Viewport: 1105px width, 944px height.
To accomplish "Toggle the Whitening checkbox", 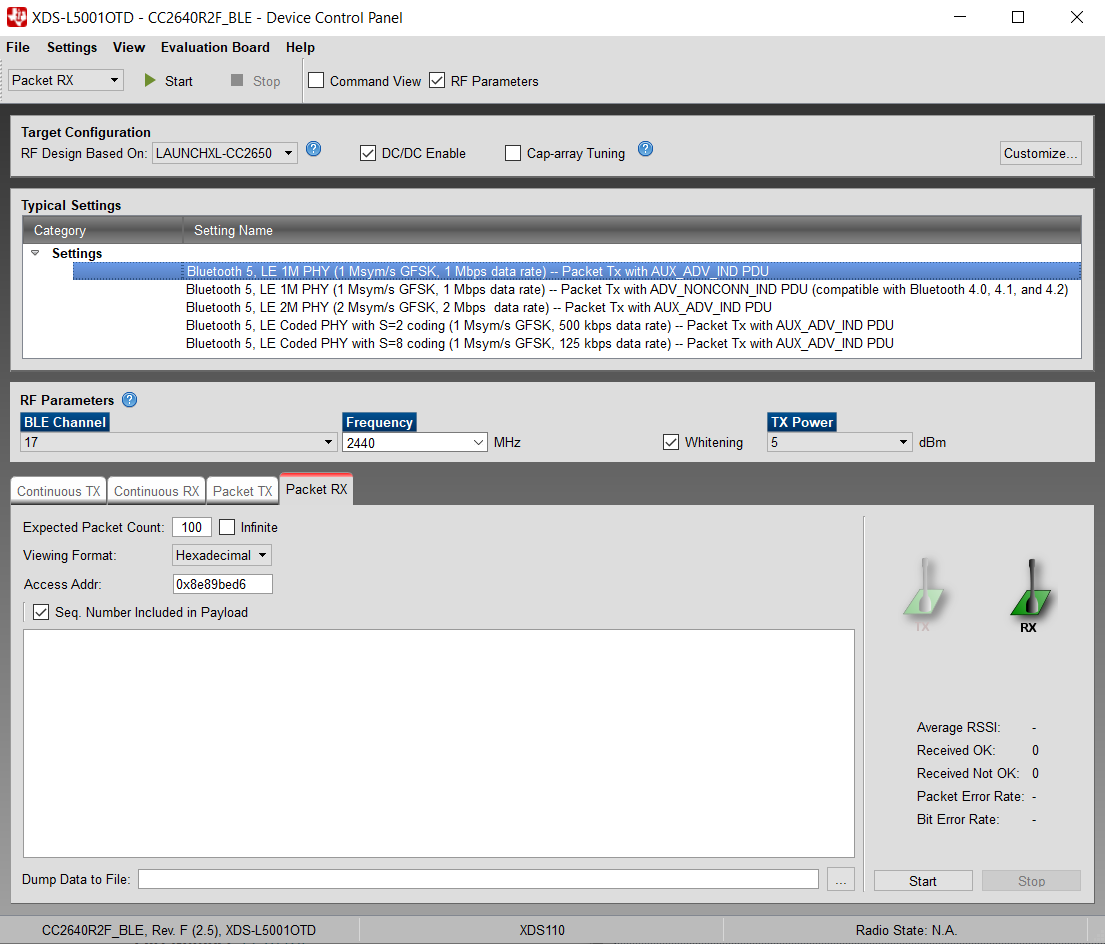I will coord(671,442).
